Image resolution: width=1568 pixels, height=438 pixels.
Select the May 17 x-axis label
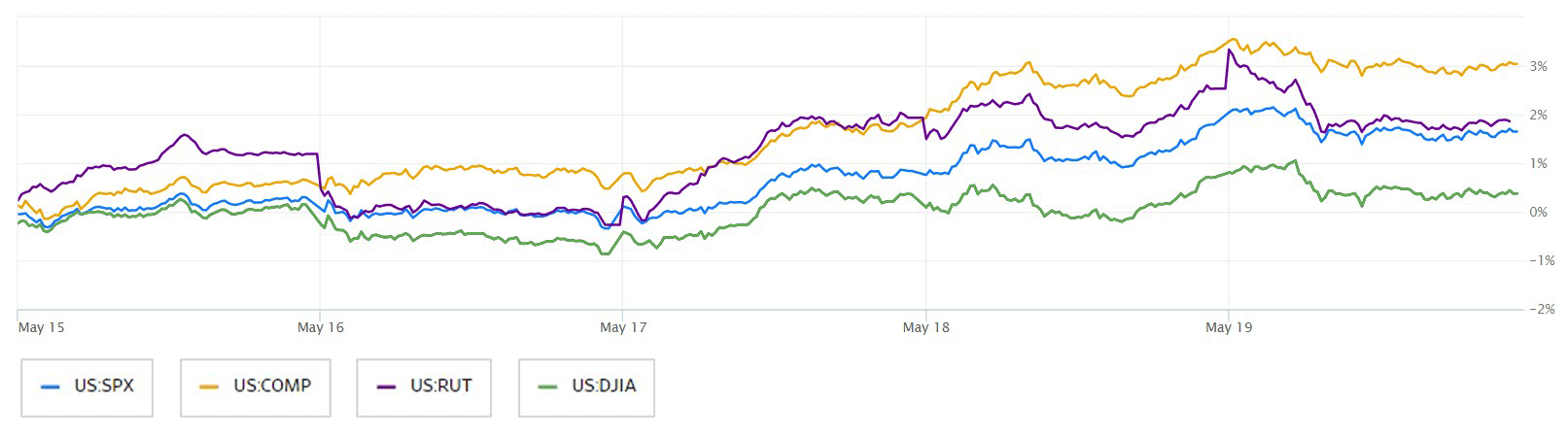coord(623,327)
